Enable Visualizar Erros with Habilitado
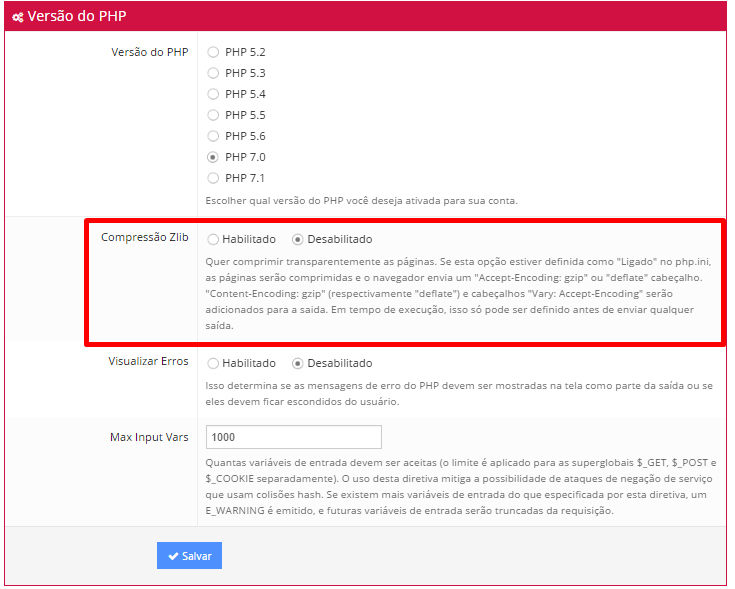735x589 pixels. (x=213, y=363)
